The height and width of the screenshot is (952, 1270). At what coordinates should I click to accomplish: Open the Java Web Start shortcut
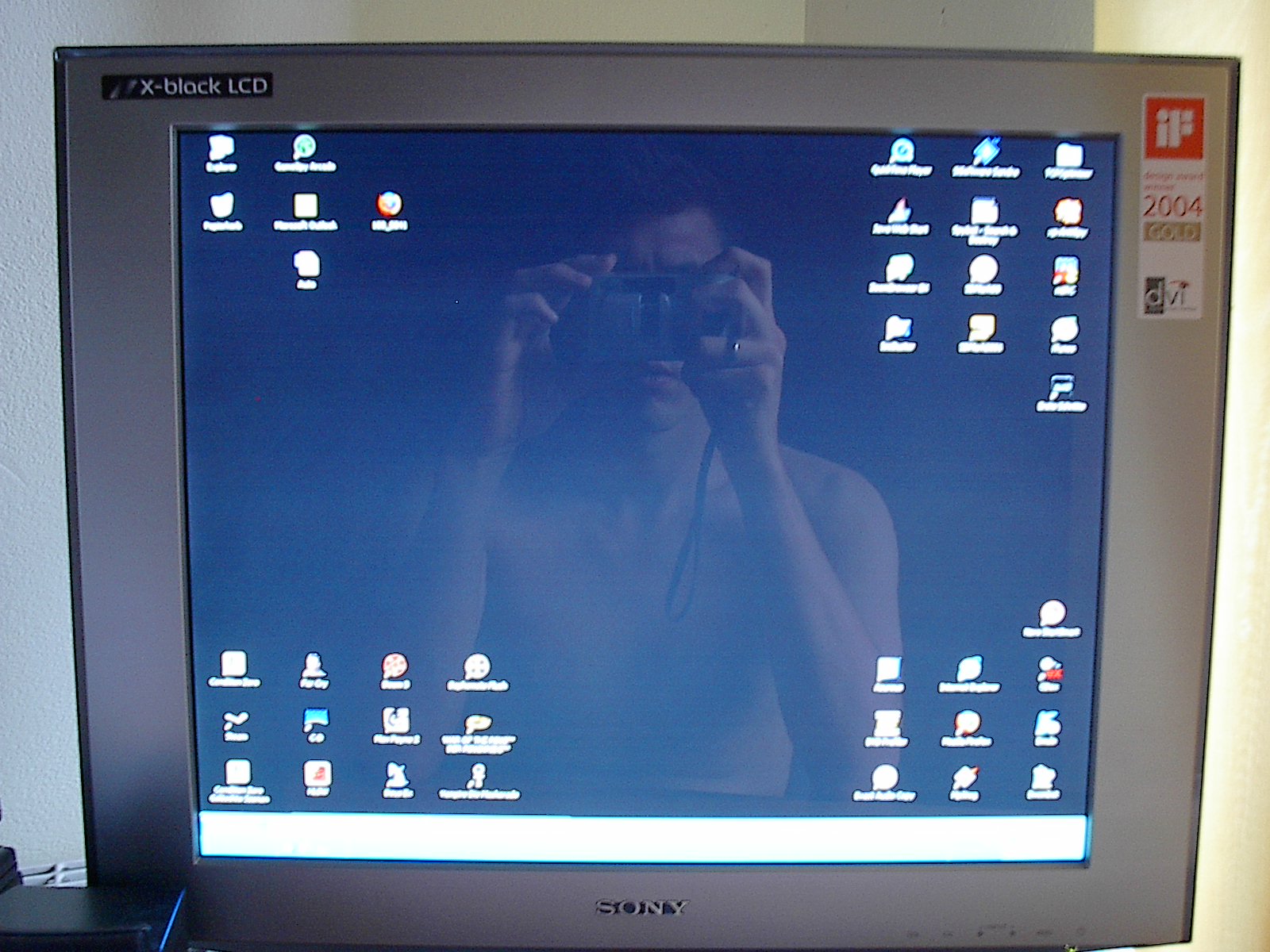pyautogui.click(x=900, y=213)
